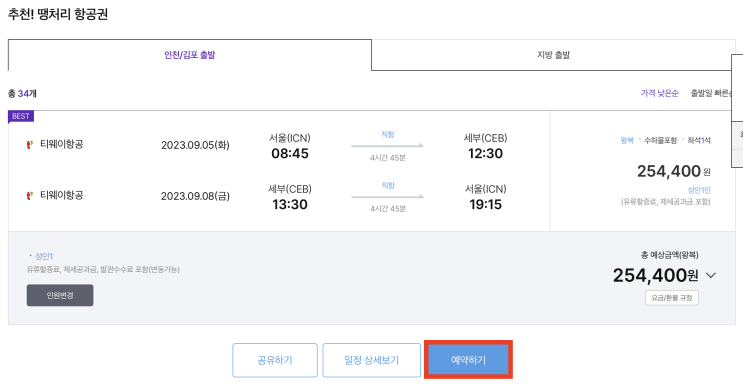The width and height of the screenshot is (743, 384).
Task: View 요금/환불 규정
Action: tap(671, 298)
